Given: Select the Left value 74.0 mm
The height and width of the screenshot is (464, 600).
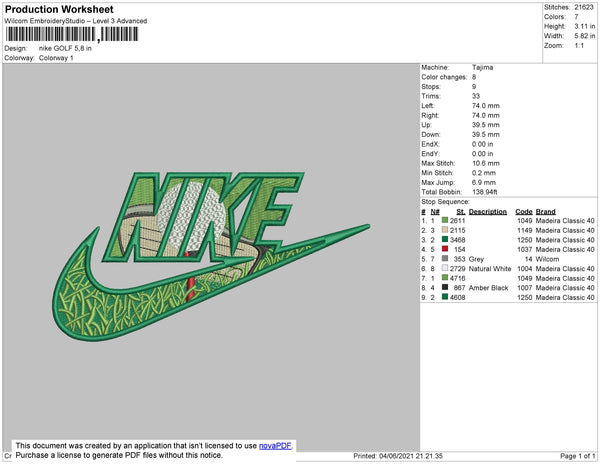Looking at the screenshot, I should [x=485, y=106].
